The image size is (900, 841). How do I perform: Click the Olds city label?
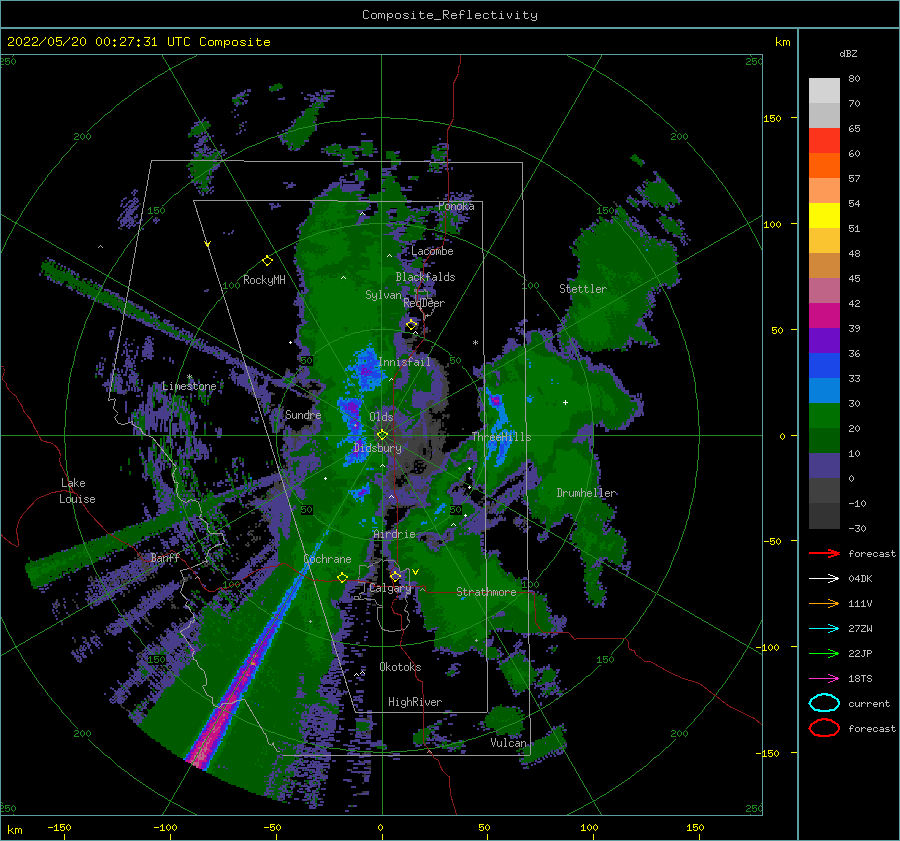[381, 417]
